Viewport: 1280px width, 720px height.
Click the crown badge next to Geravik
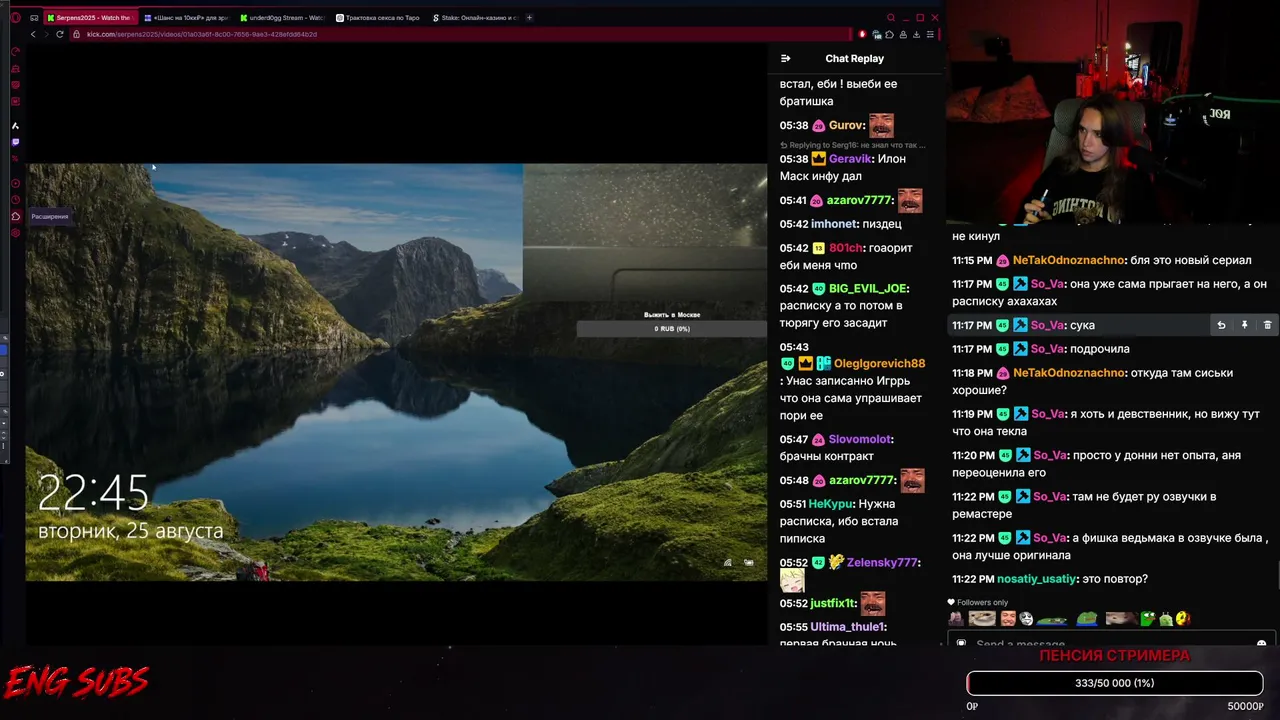[x=818, y=159]
